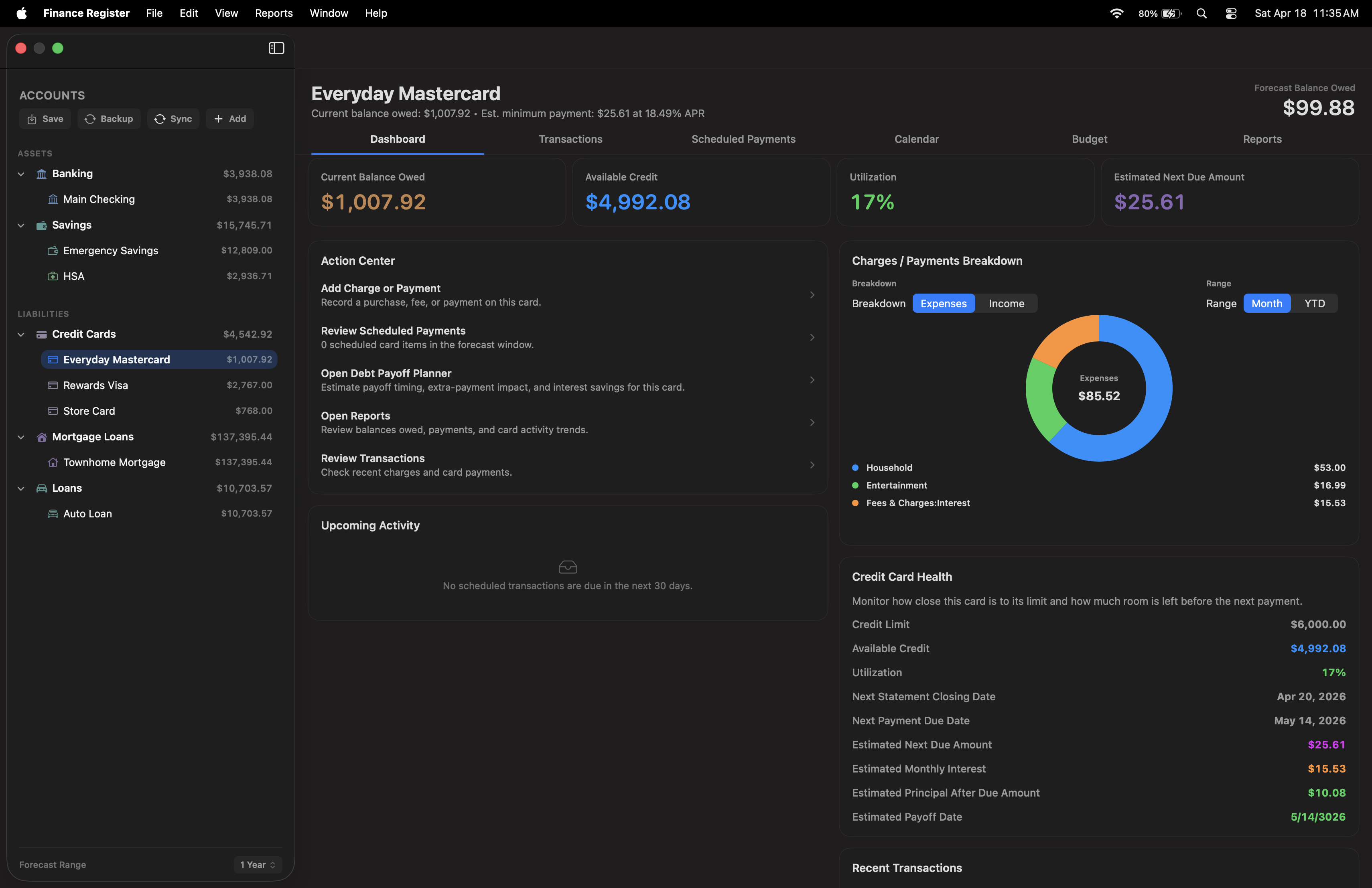Open the Window menu
The image size is (1372, 888).
329,13
